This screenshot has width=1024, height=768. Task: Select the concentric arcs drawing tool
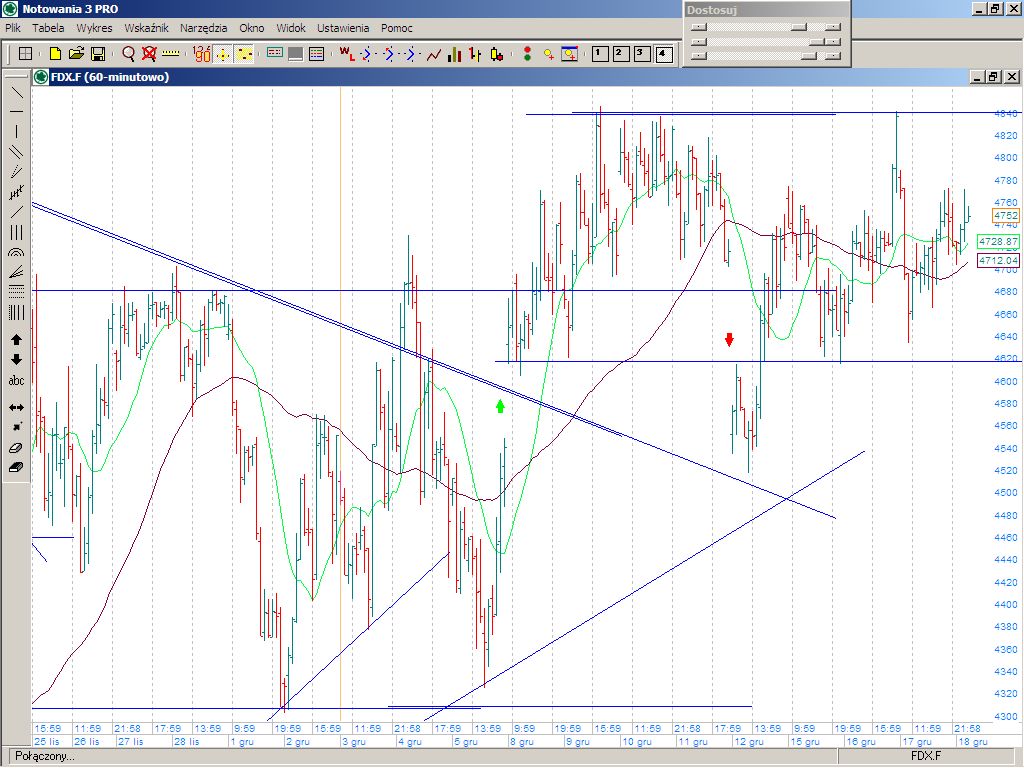16,252
